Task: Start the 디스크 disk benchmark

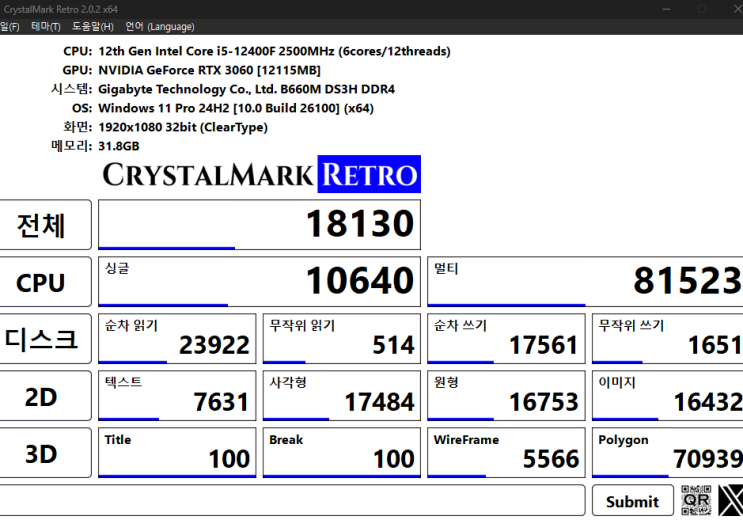Action: (x=45, y=339)
